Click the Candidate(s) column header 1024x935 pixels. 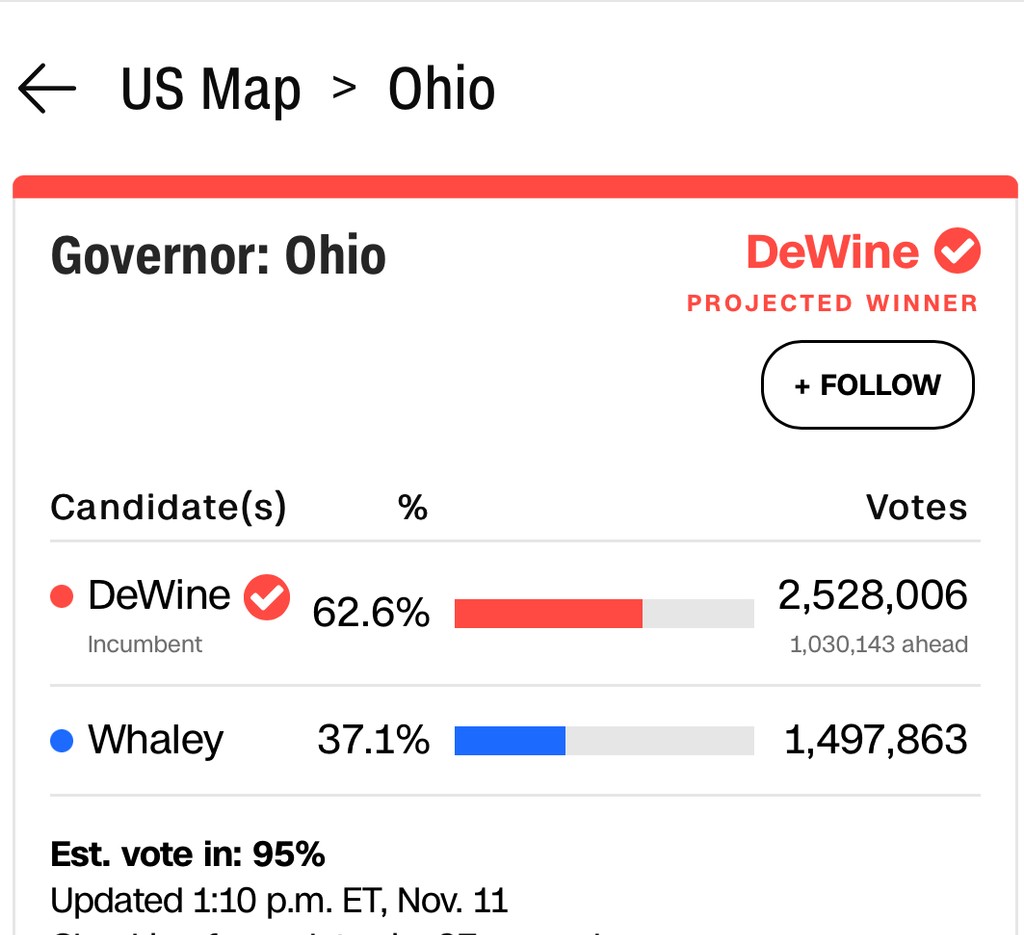click(x=168, y=508)
